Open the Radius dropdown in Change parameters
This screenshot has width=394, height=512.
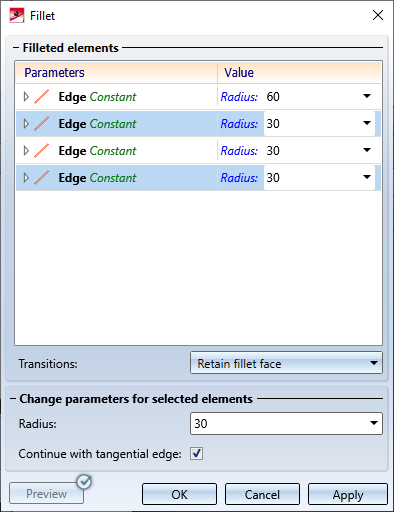[374, 423]
